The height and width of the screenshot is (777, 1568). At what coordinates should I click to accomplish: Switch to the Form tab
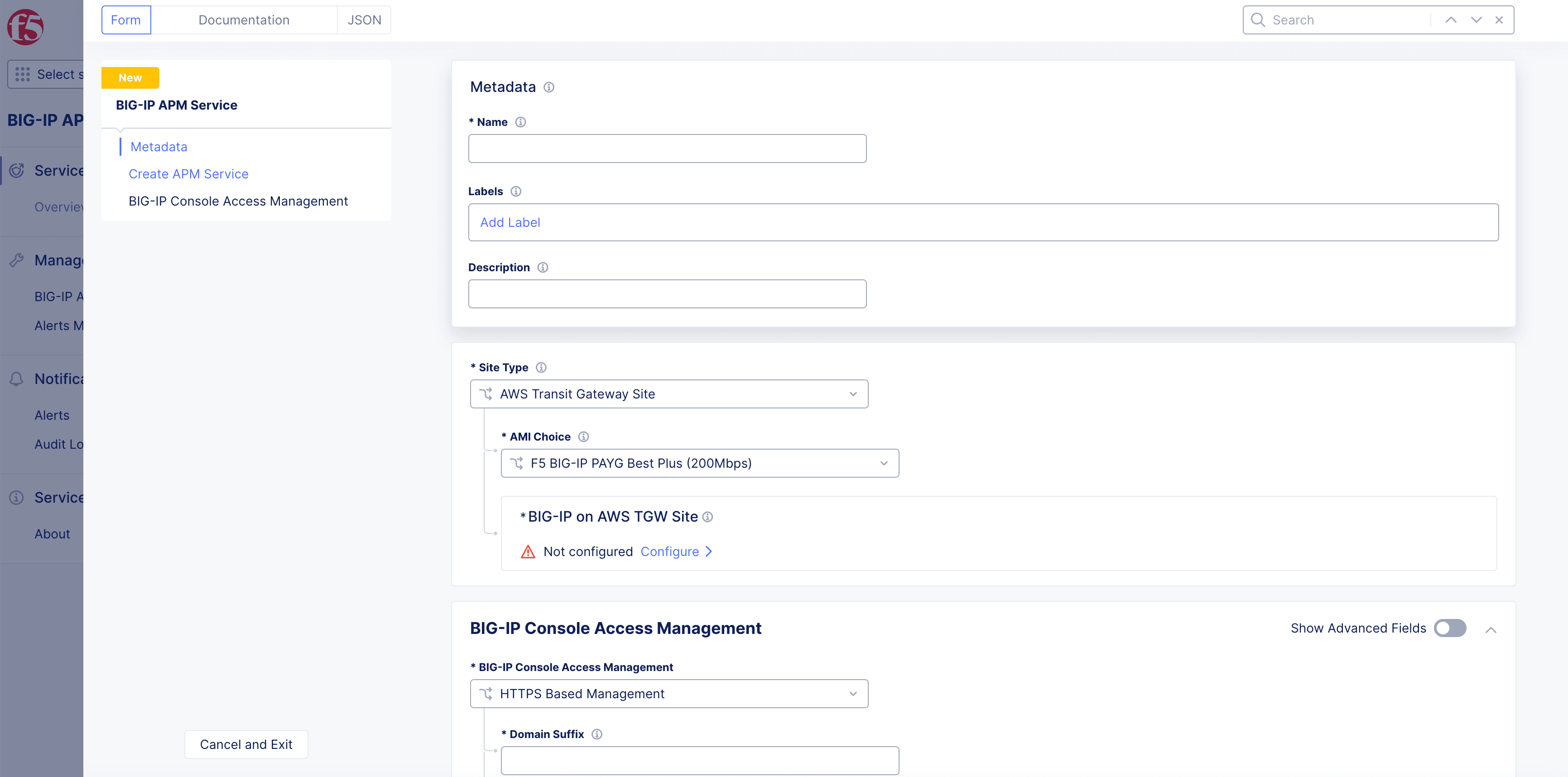tap(126, 20)
